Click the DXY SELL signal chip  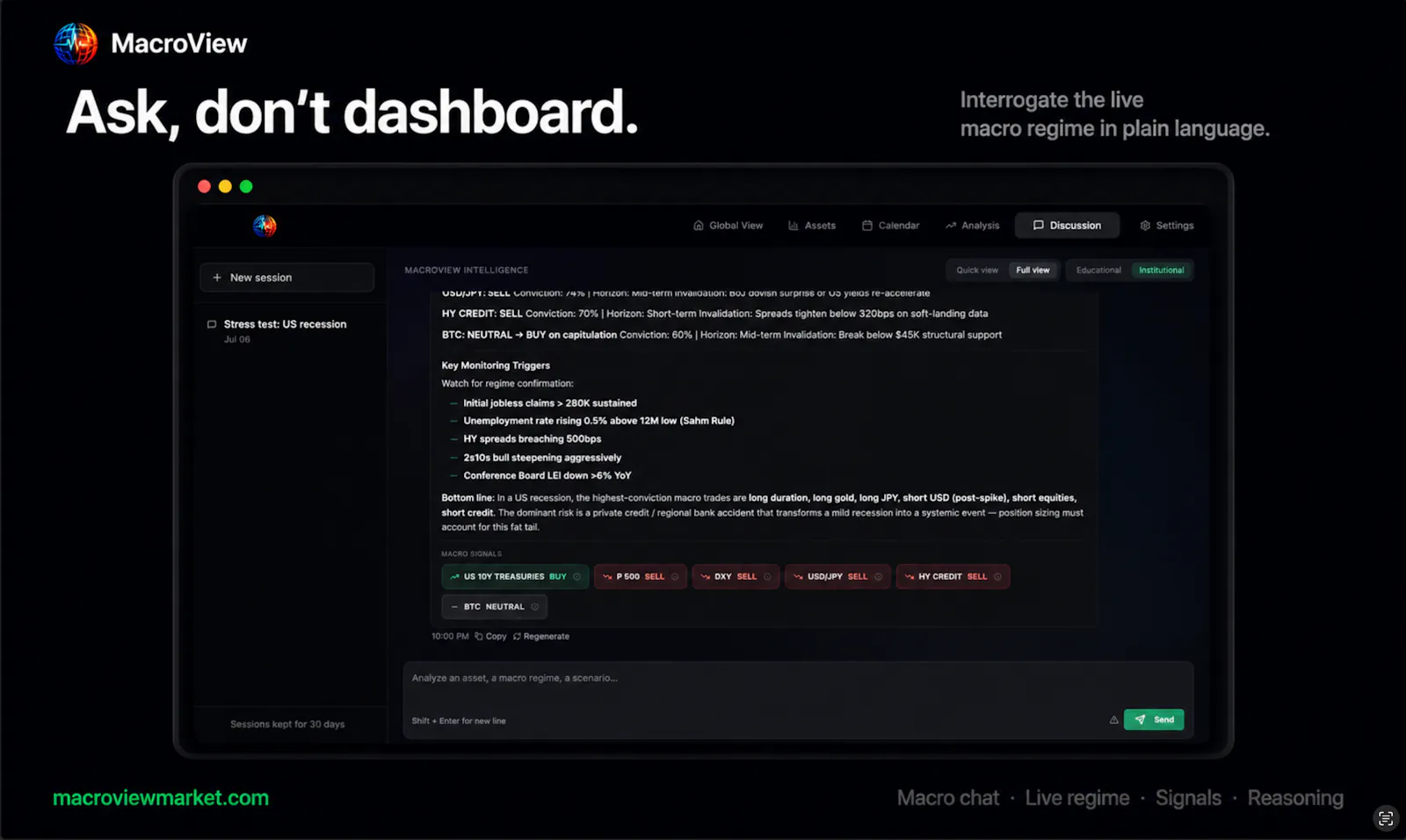[736, 576]
